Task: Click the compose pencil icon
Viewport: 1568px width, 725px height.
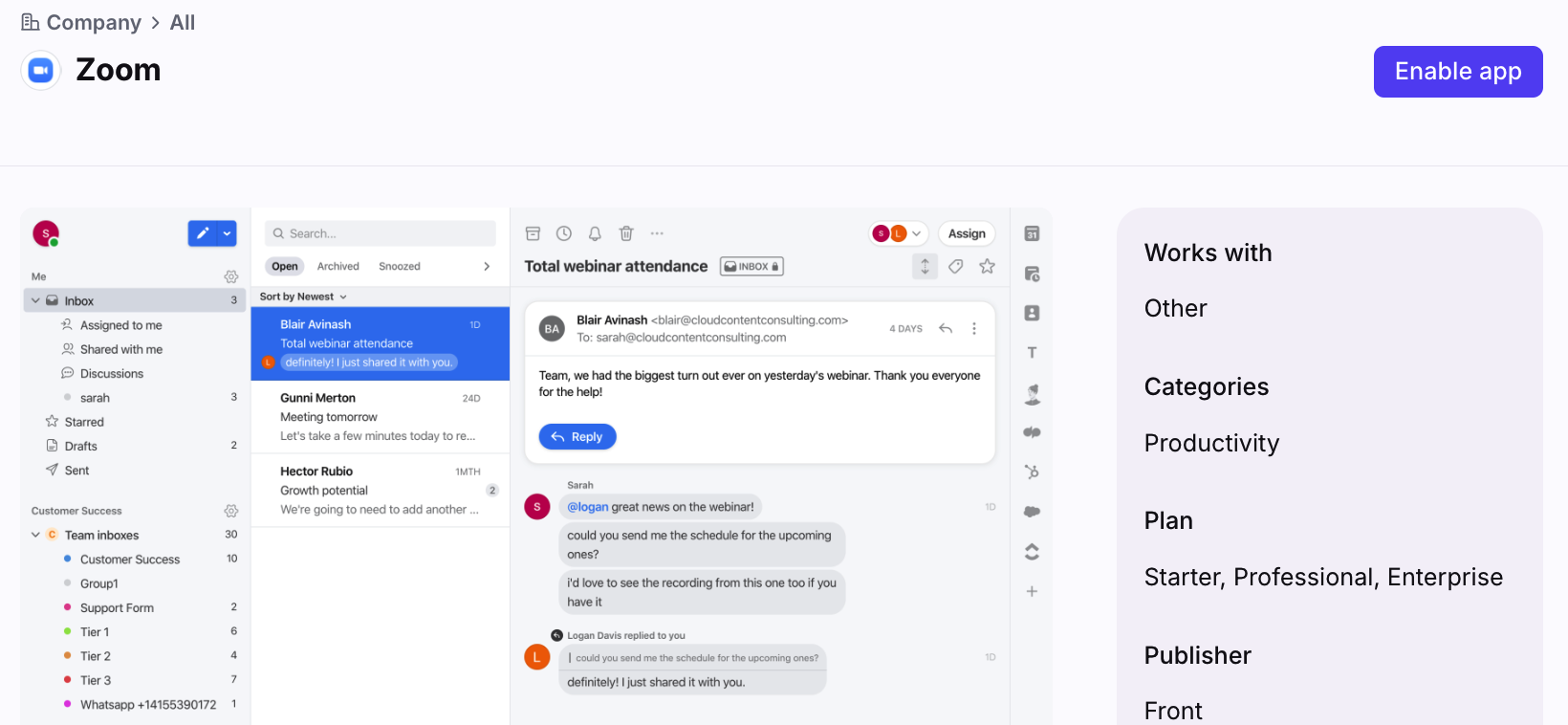Action: click(x=203, y=233)
